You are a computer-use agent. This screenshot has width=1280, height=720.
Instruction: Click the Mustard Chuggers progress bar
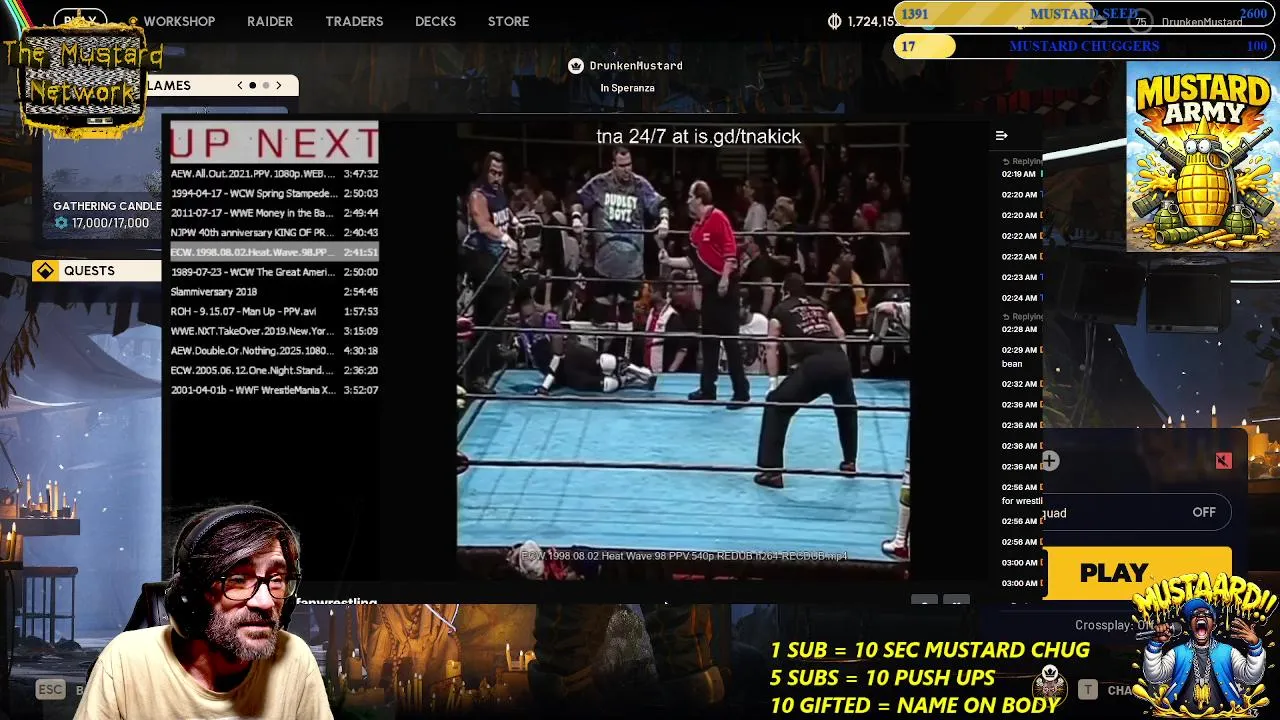1084,46
